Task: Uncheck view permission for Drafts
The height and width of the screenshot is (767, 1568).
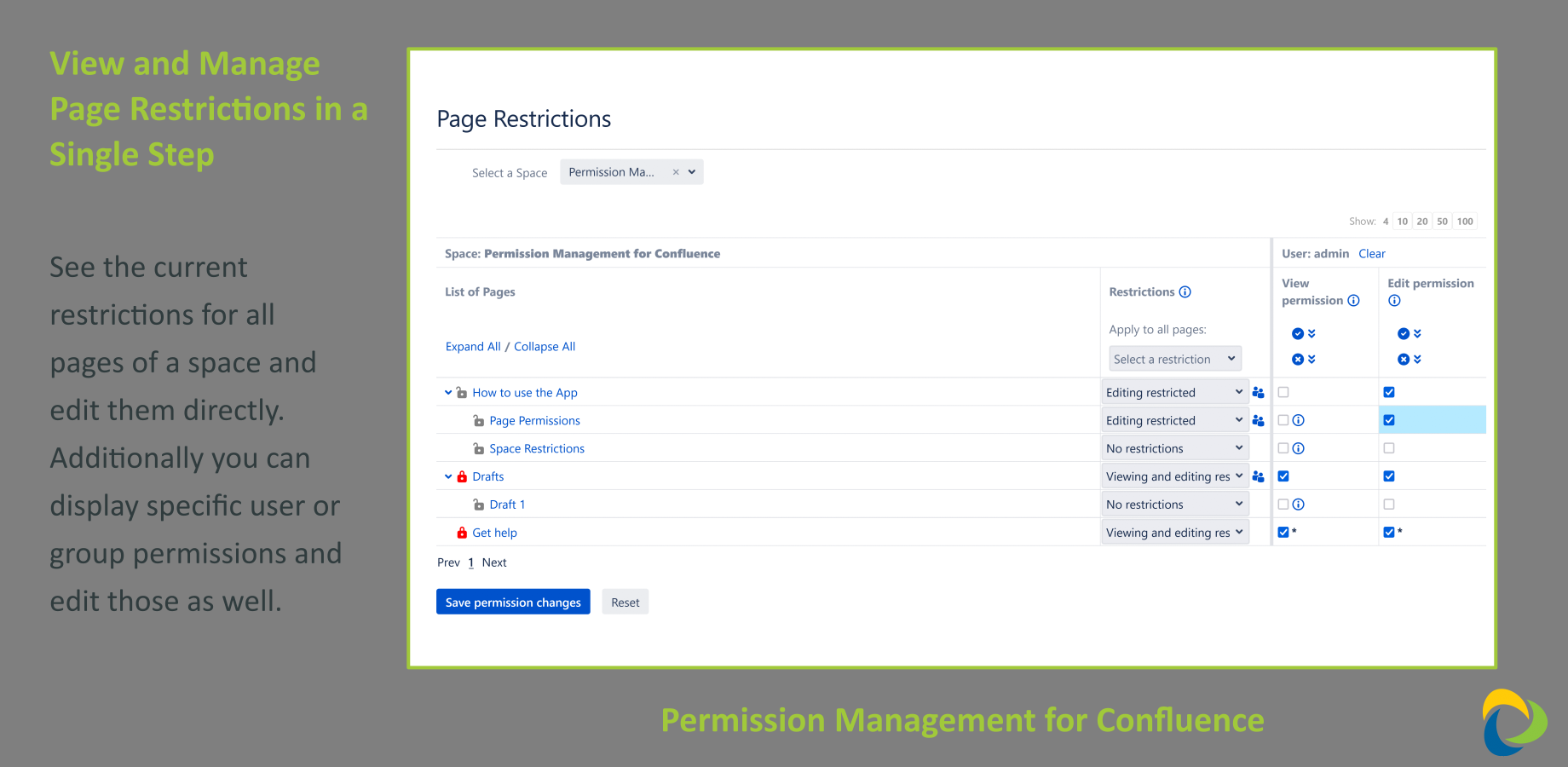Action: [x=1283, y=476]
